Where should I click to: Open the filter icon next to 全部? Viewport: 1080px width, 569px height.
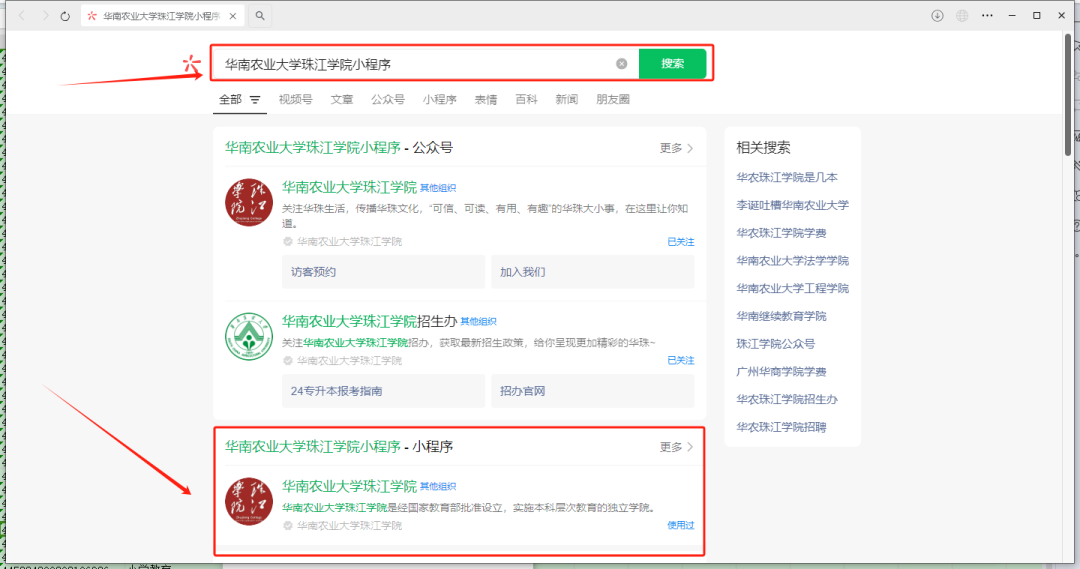(255, 100)
